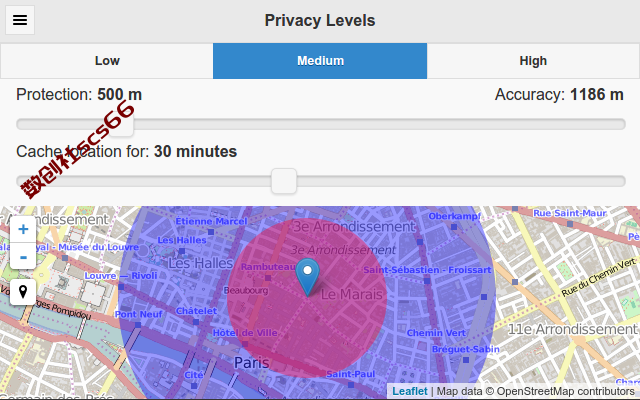Click the locate-me pin button on map
The image size is (640, 400).
click(x=23, y=292)
